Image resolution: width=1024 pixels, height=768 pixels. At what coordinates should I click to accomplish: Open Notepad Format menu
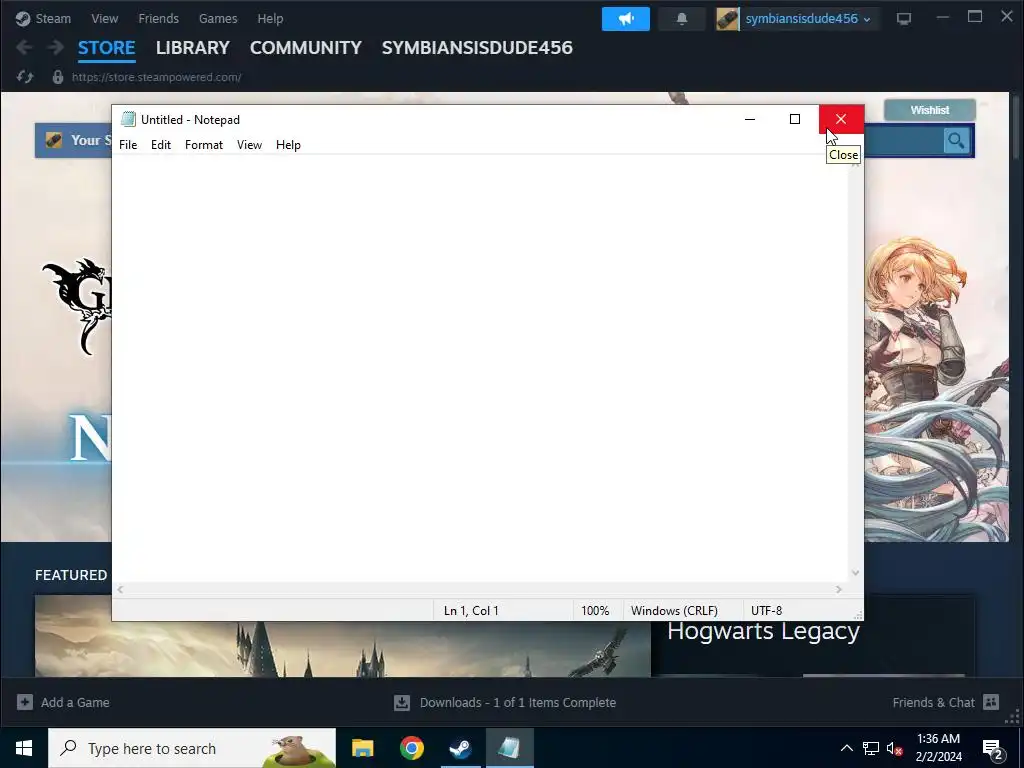coord(204,145)
